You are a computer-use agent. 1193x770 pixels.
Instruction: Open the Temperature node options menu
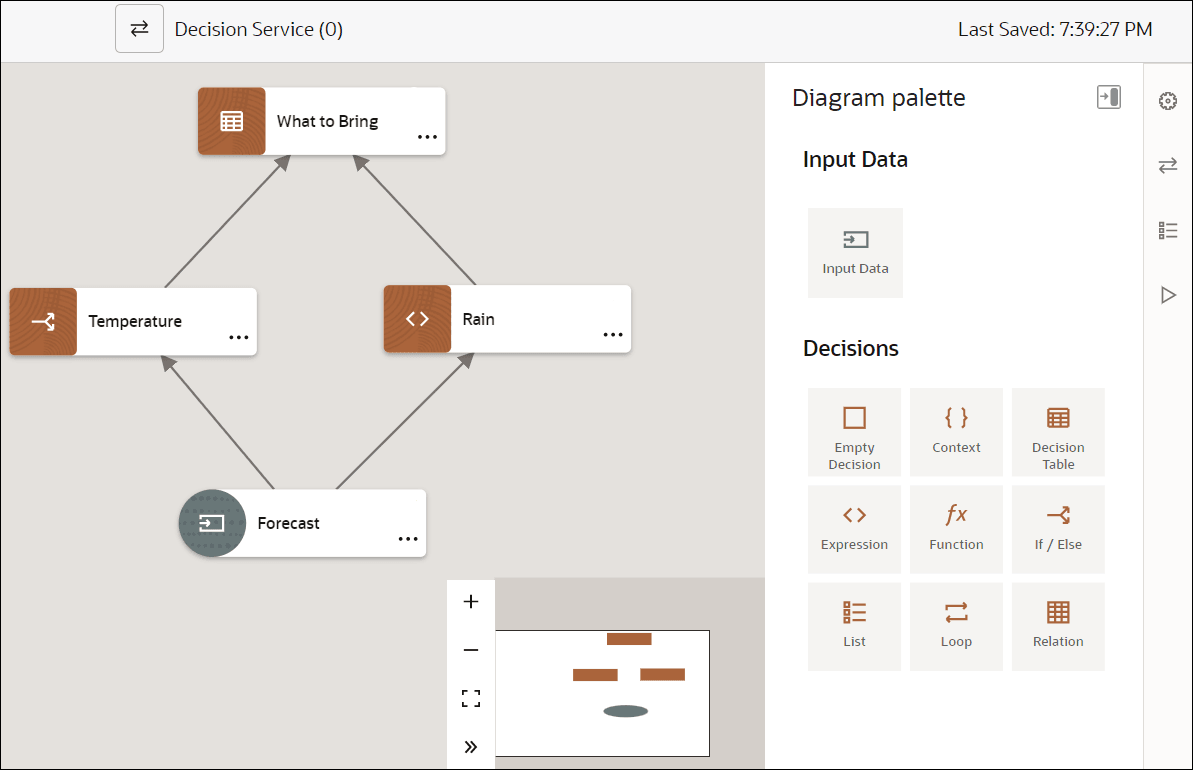(x=239, y=338)
